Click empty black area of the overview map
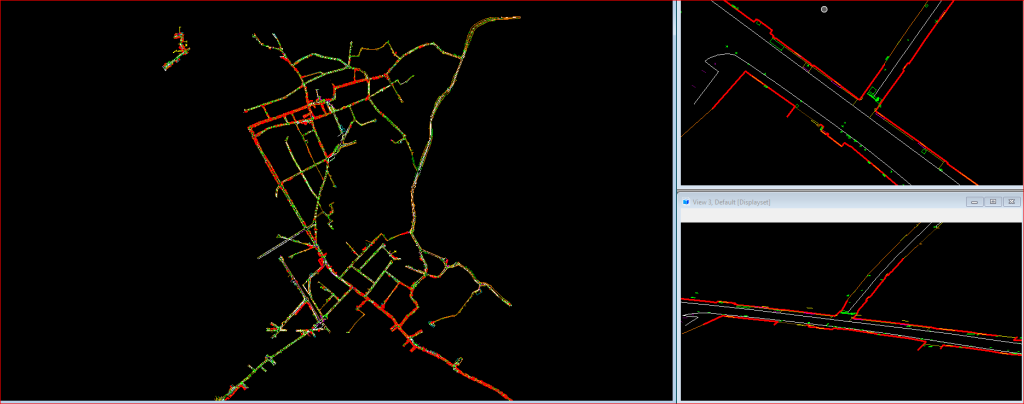1024x404 pixels. [x=100, y=250]
